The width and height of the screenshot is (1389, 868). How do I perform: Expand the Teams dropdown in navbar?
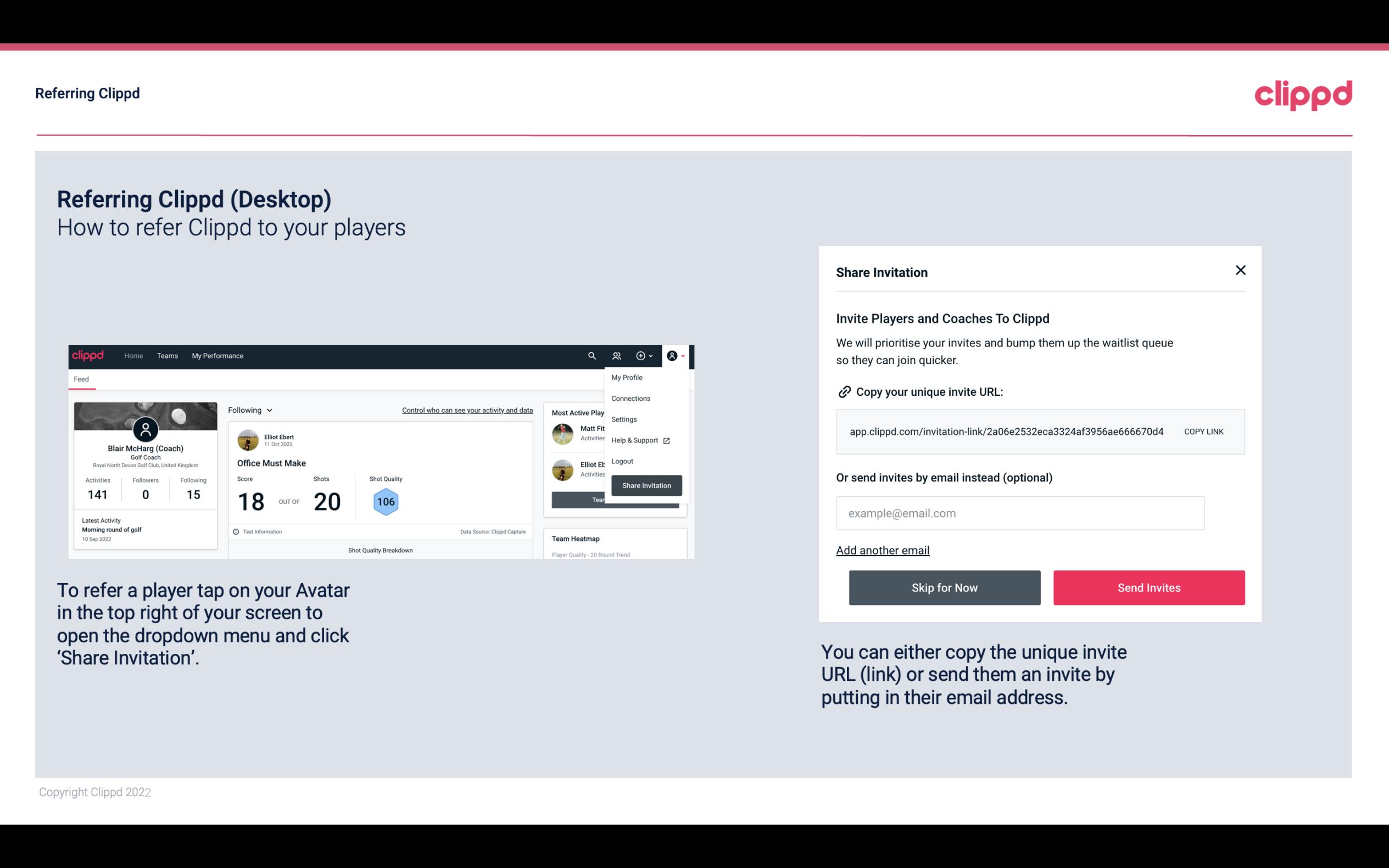[166, 355]
